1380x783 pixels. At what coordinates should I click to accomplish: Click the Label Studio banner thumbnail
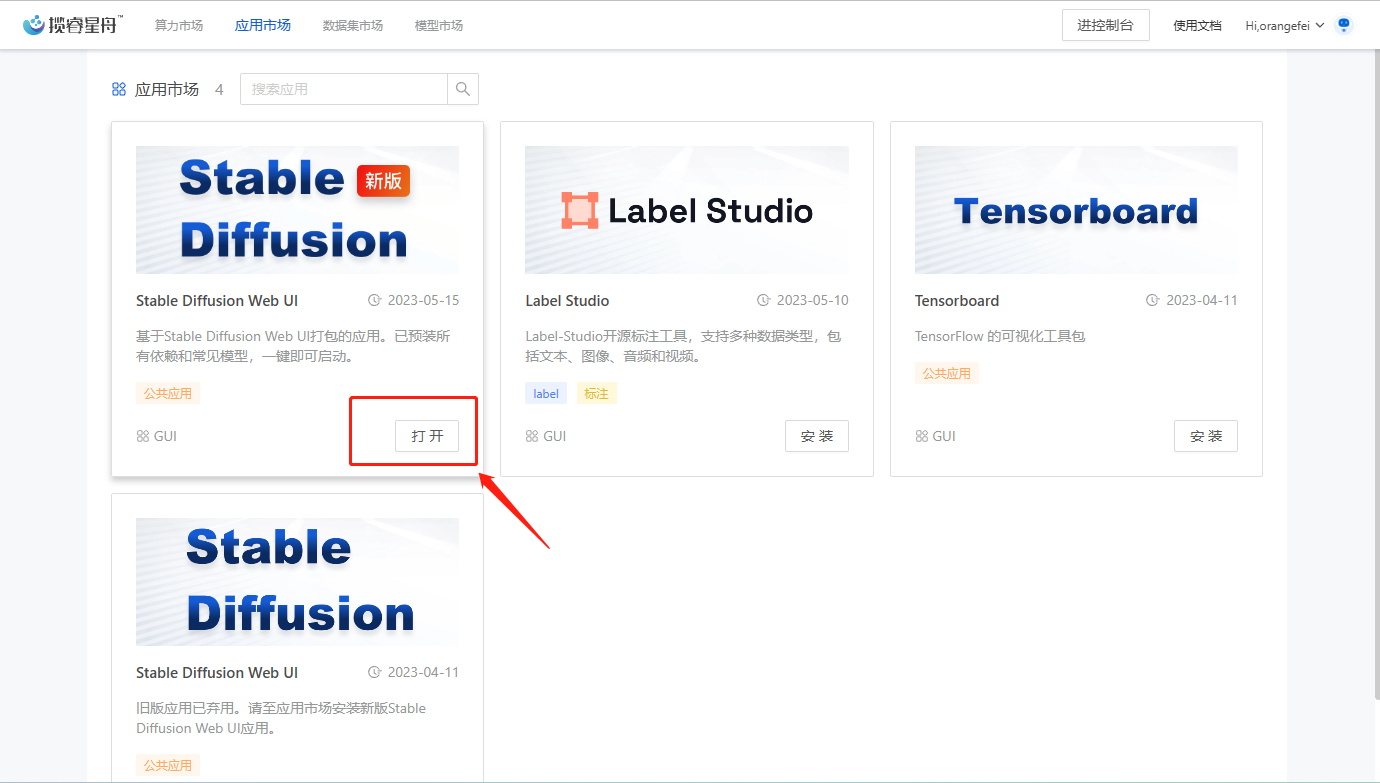[686, 210]
